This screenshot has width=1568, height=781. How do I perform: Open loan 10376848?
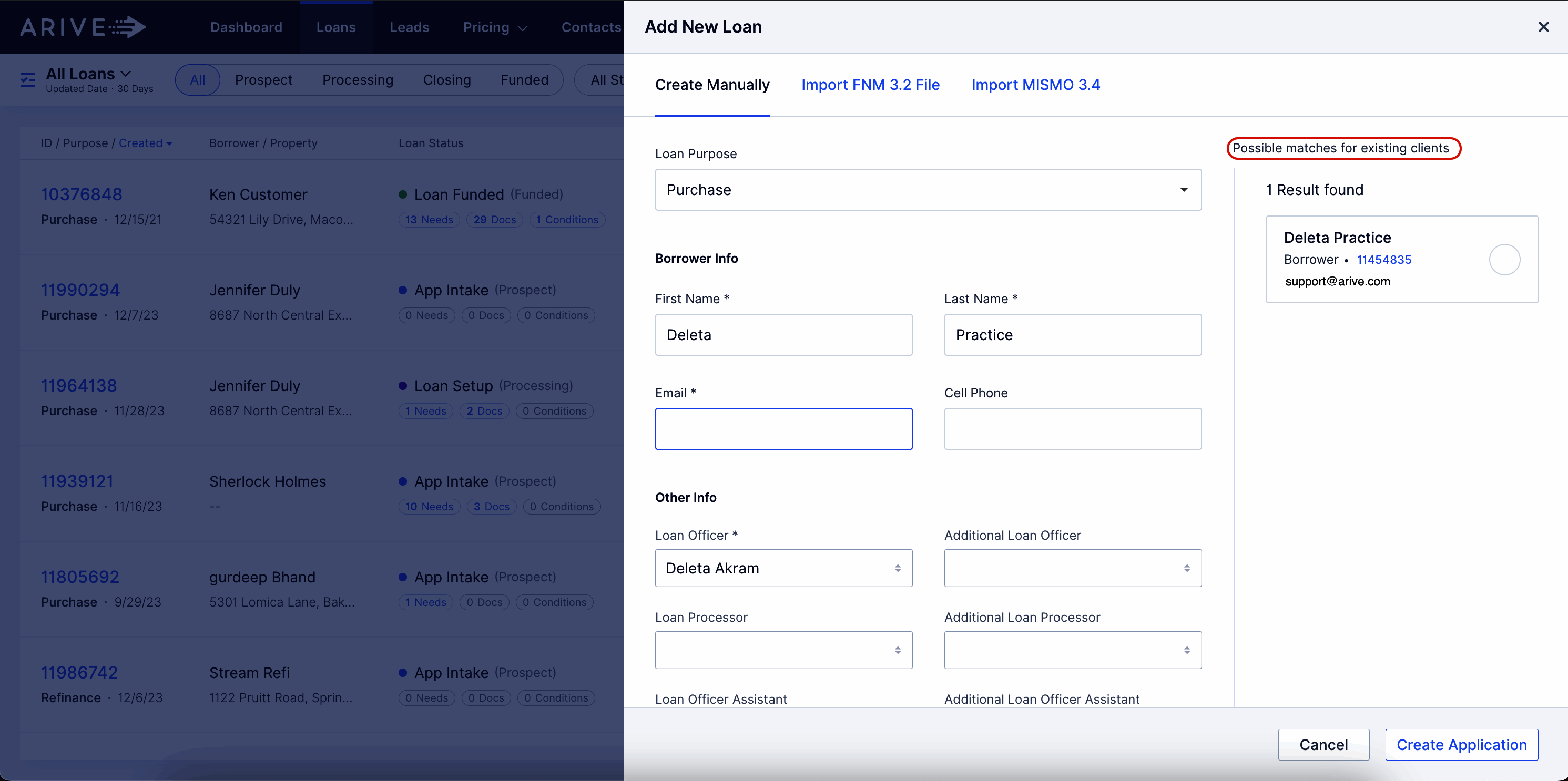tap(82, 194)
